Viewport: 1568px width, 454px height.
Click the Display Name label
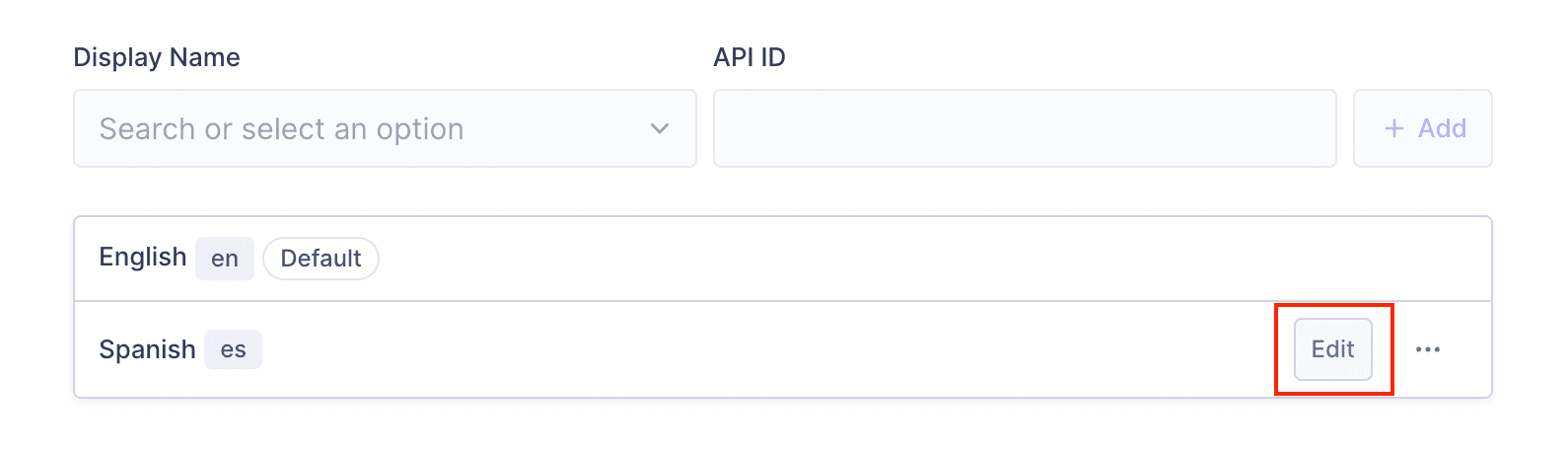point(157,57)
